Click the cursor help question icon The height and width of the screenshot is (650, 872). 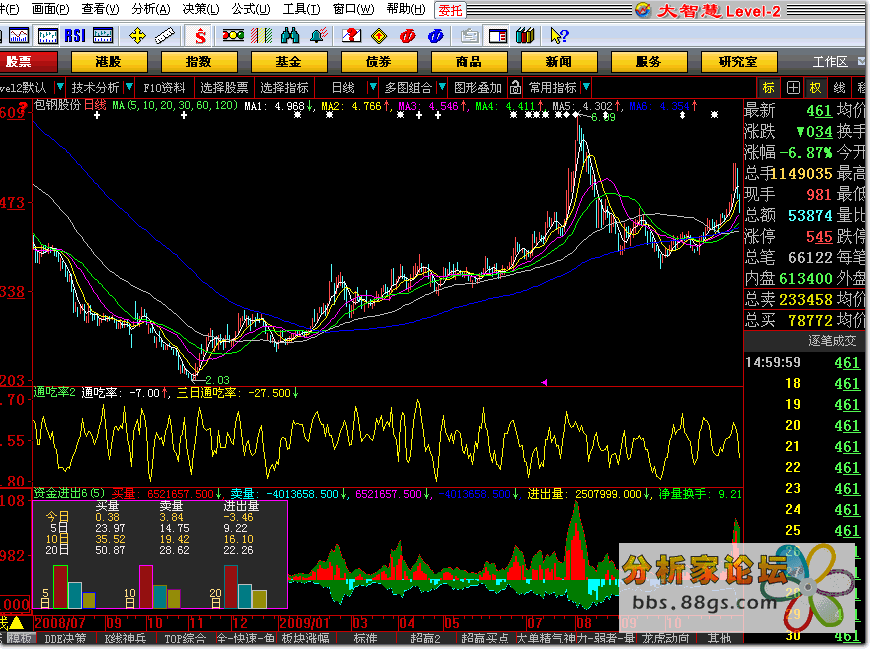click(x=559, y=36)
